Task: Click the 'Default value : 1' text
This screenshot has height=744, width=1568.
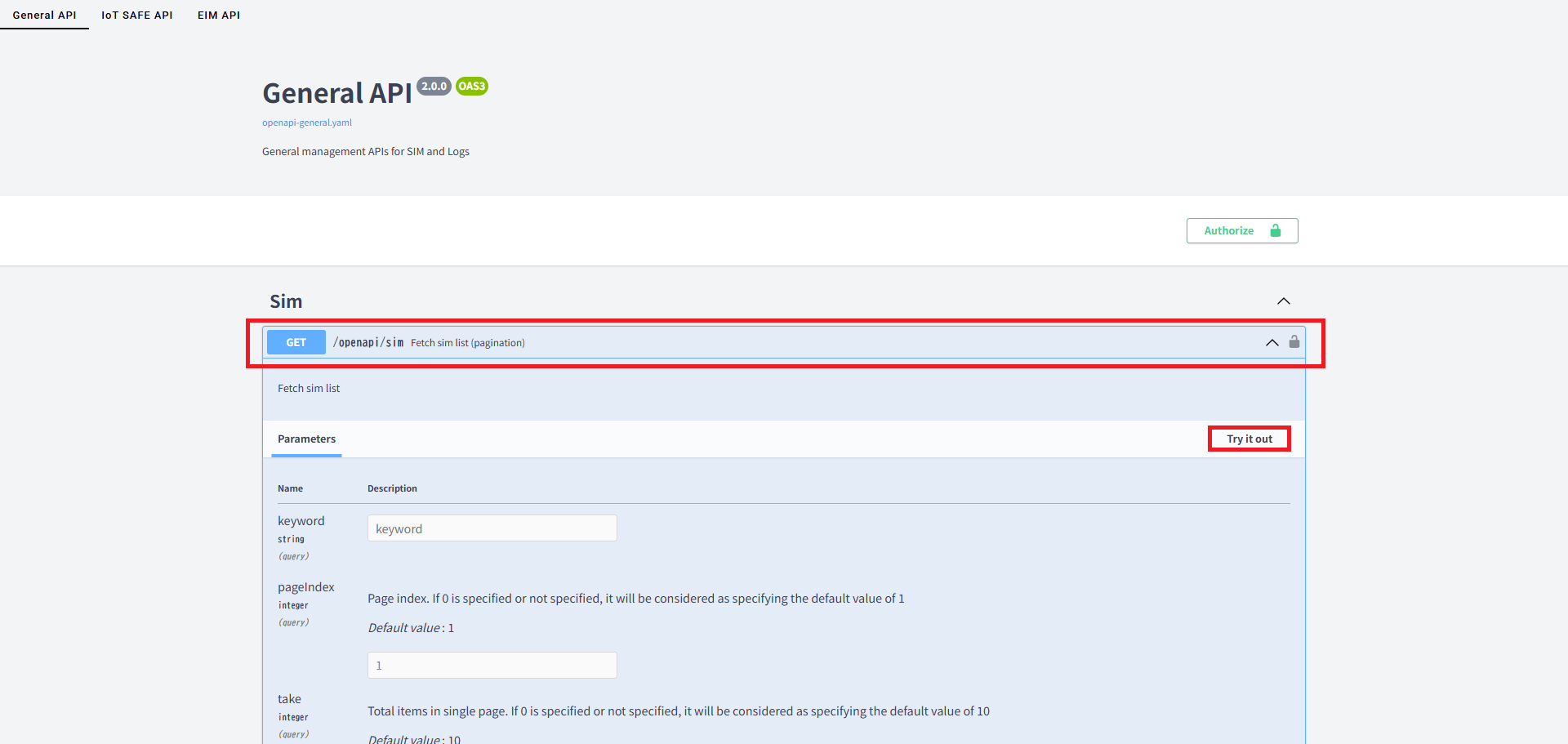Action: point(411,628)
